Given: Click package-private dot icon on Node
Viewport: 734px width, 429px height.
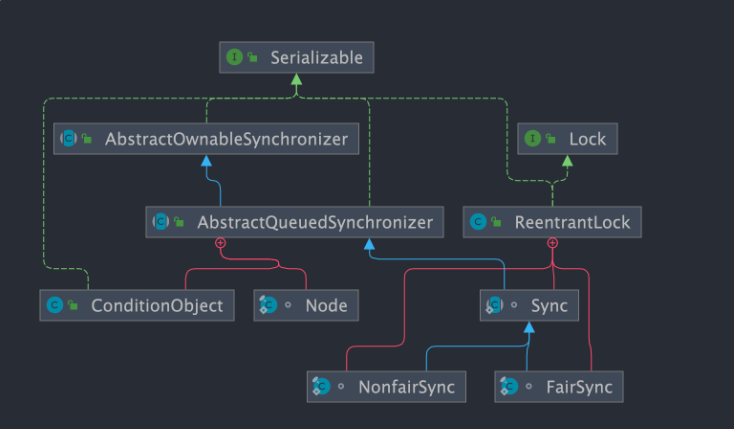Looking at the screenshot, I should point(288,305).
